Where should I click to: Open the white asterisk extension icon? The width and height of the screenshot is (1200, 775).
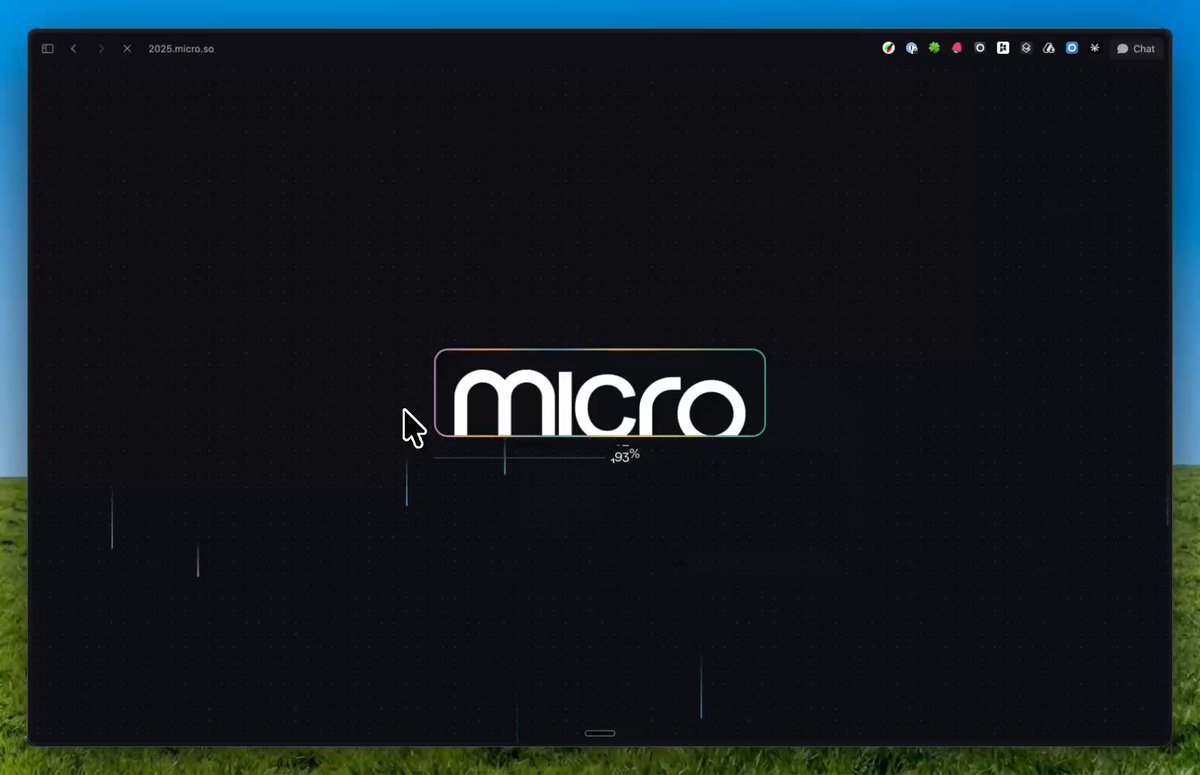pyautogui.click(x=1095, y=48)
